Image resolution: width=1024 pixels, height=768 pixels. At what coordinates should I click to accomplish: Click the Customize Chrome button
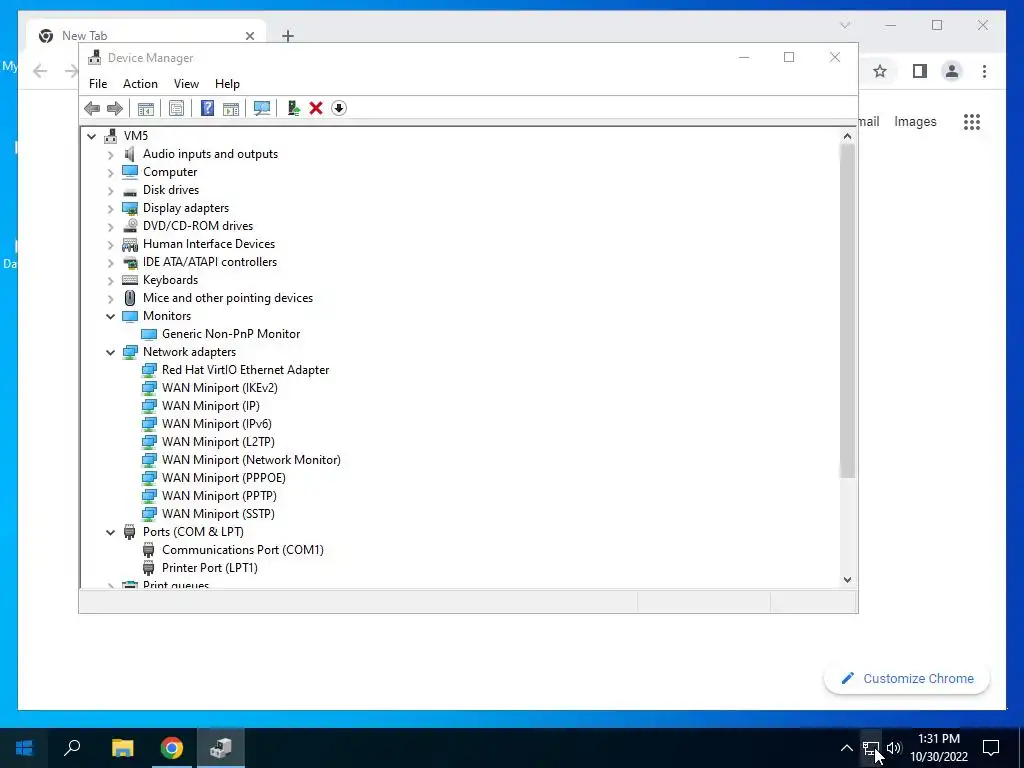[x=907, y=679]
